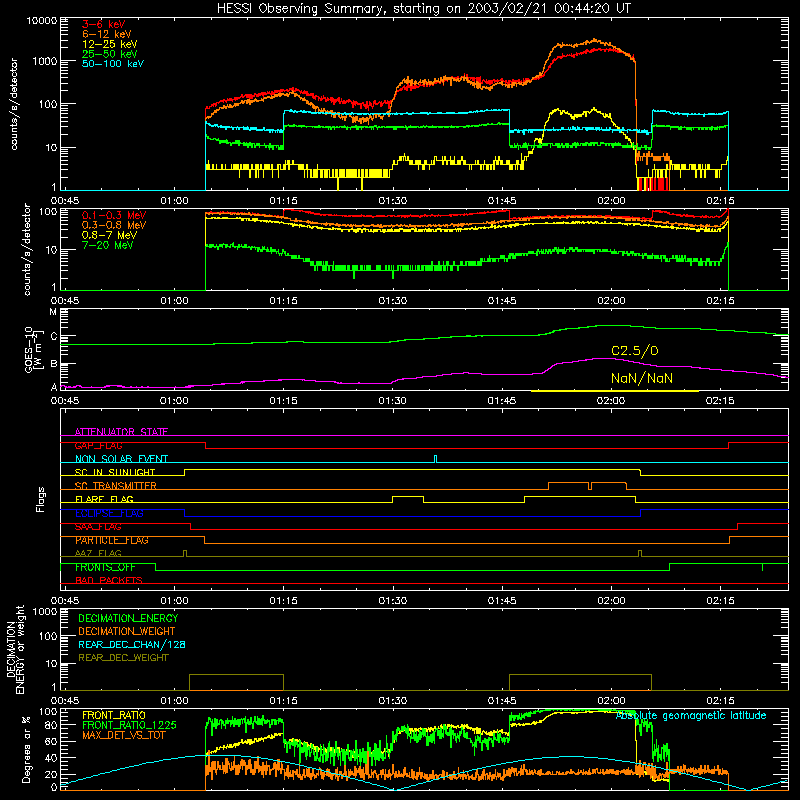Click counts/s/detector axis label of MeV panel
Screen dimensions: 800x800
tap(27, 249)
